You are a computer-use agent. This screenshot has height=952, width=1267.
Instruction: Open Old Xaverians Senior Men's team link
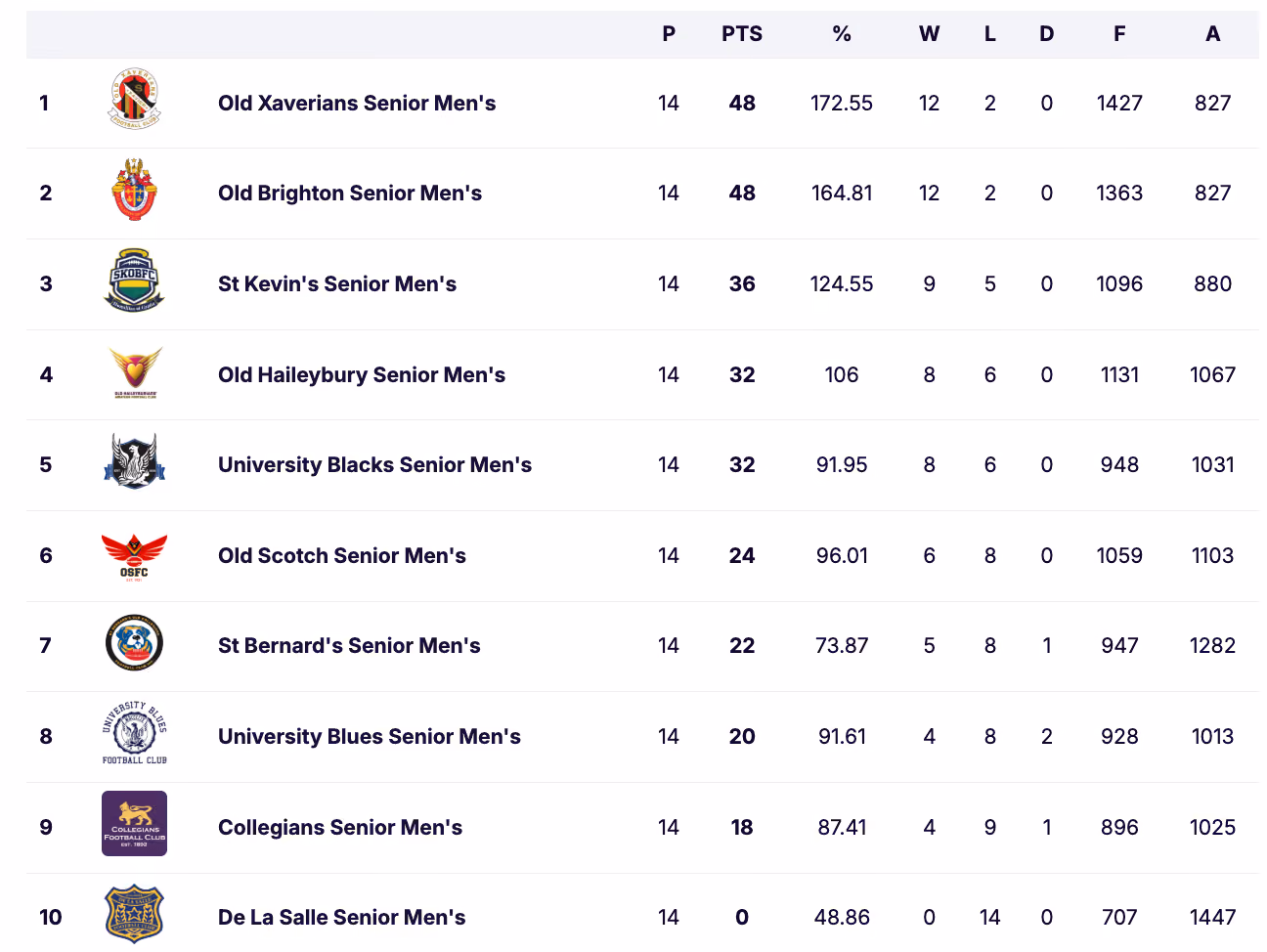click(357, 103)
